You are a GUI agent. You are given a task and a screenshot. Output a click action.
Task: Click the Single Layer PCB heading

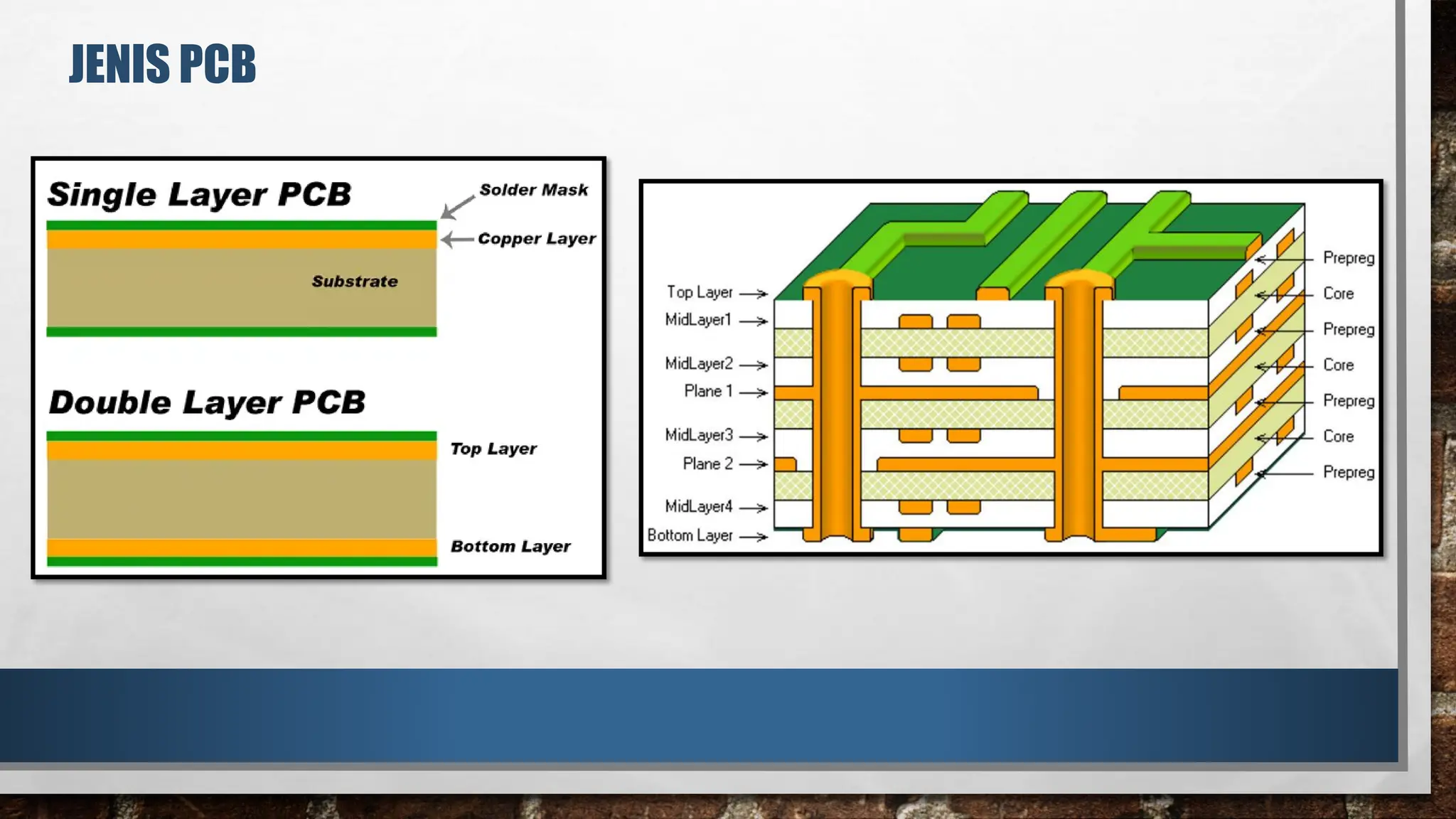[199, 194]
